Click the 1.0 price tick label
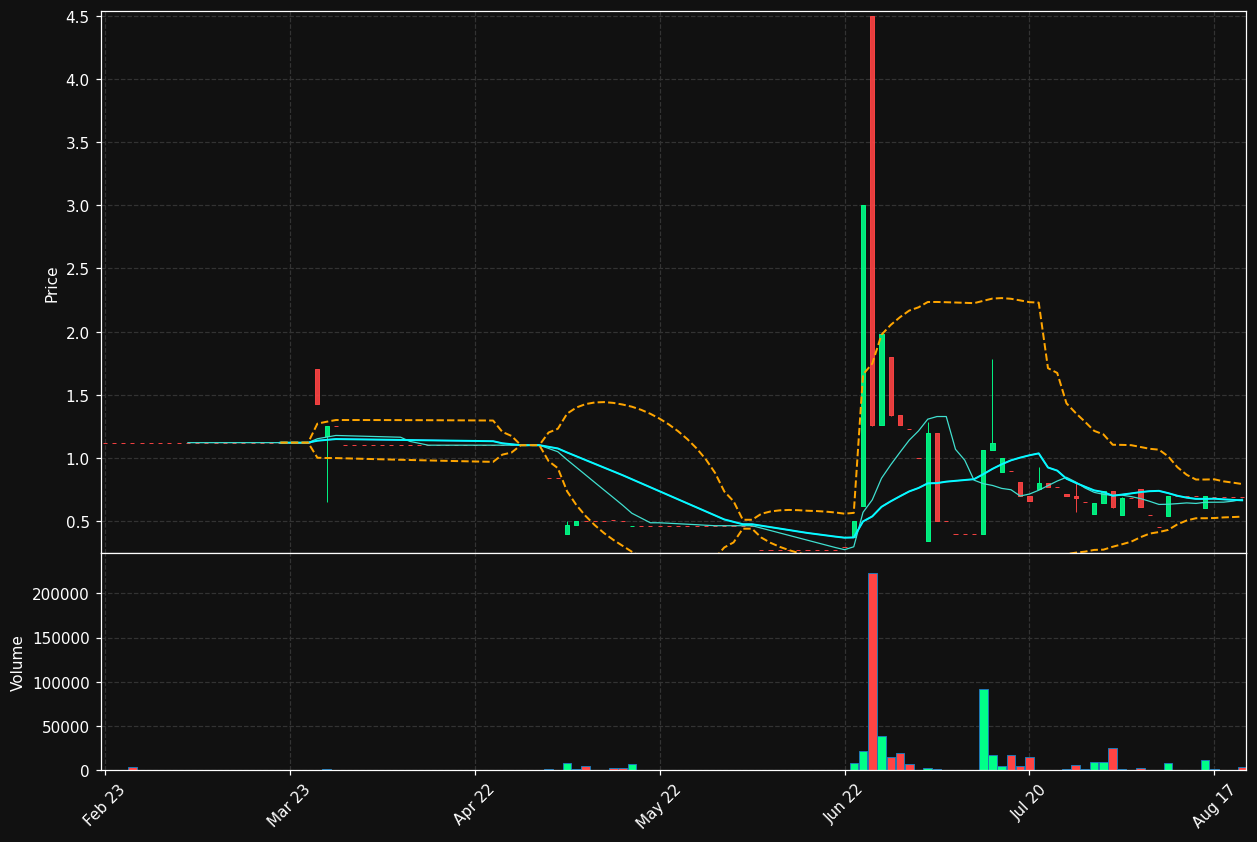The width and height of the screenshot is (1257, 842). click(78, 459)
